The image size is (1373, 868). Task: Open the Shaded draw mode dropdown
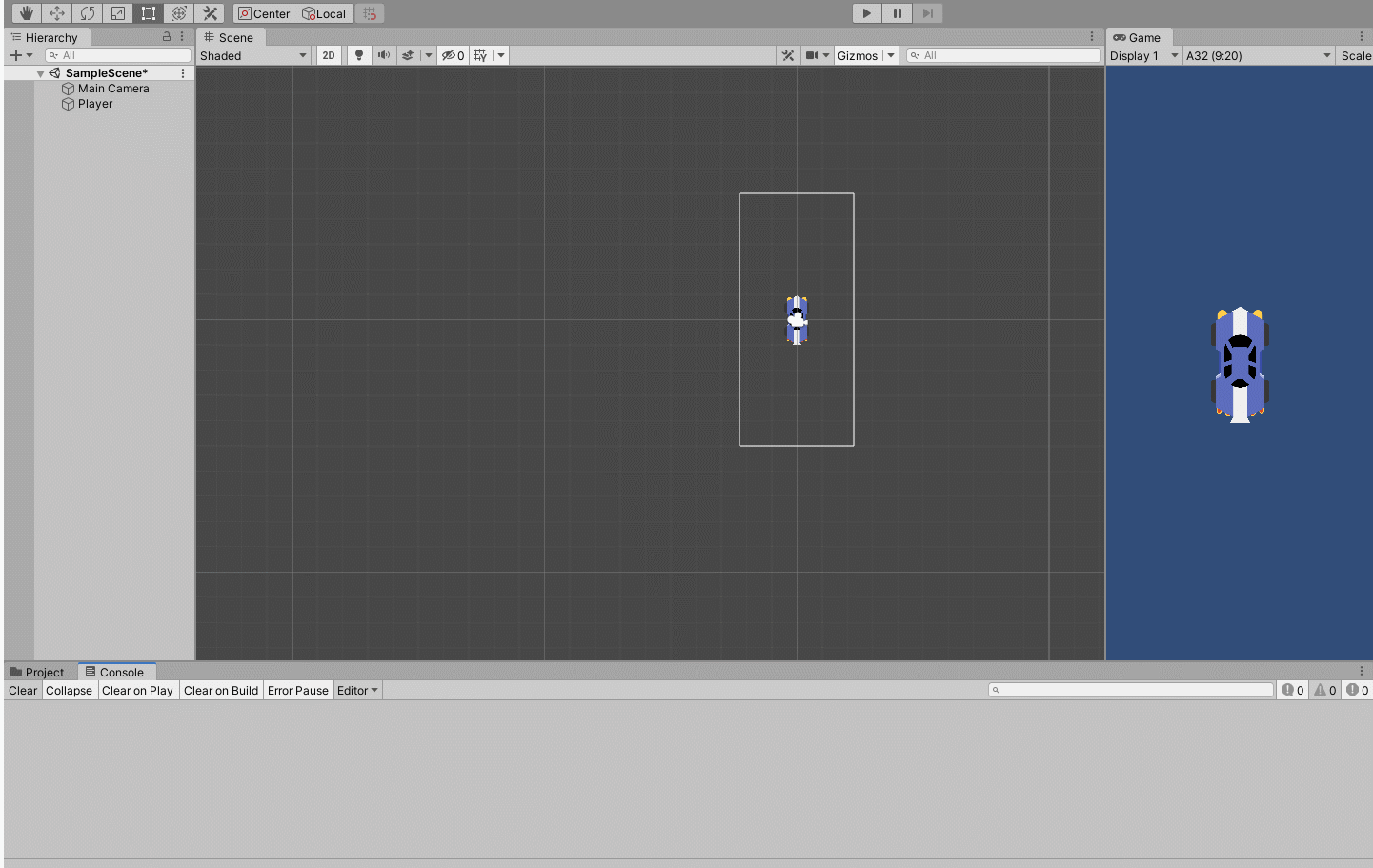pos(253,55)
